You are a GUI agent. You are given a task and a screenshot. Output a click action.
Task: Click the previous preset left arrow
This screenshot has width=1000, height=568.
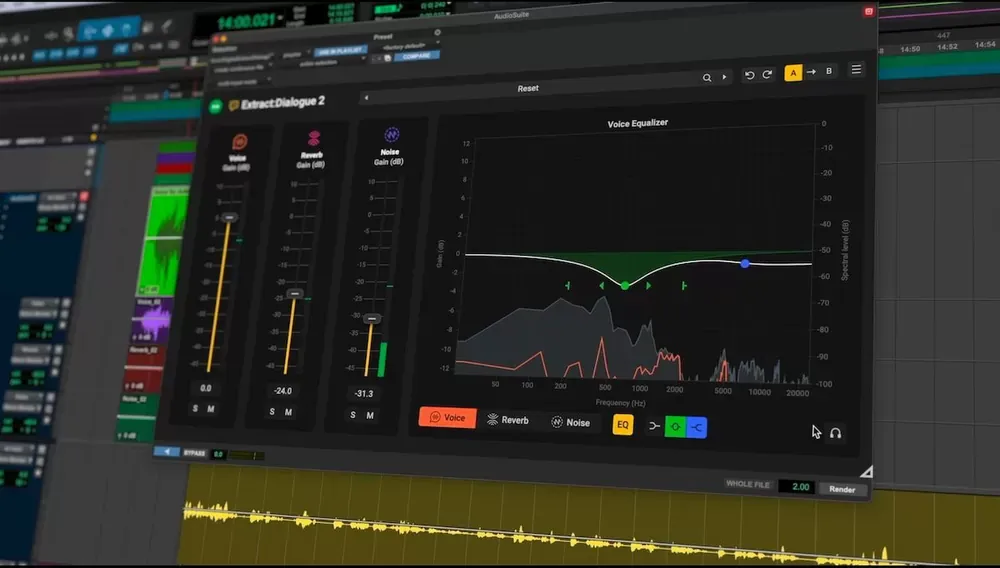366,98
